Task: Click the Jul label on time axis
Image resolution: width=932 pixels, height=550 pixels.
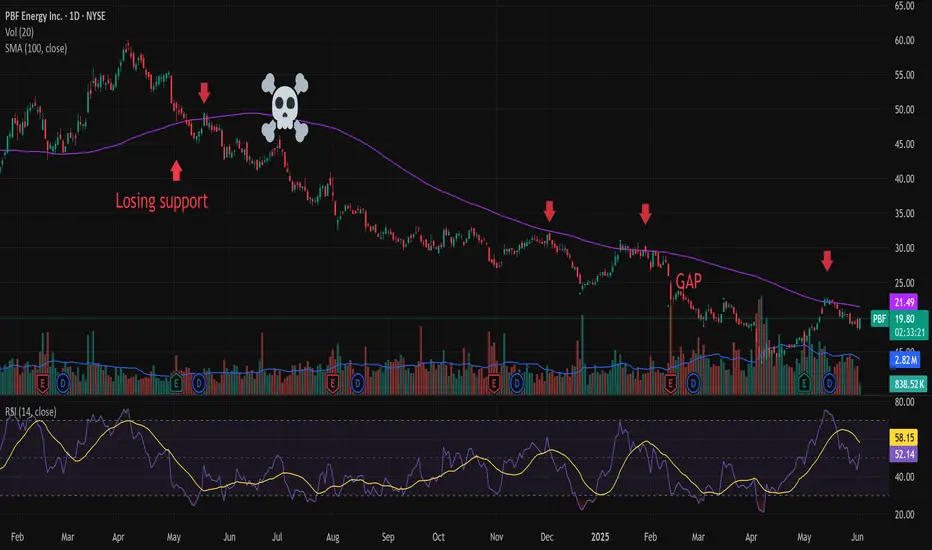Action: pos(277,537)
